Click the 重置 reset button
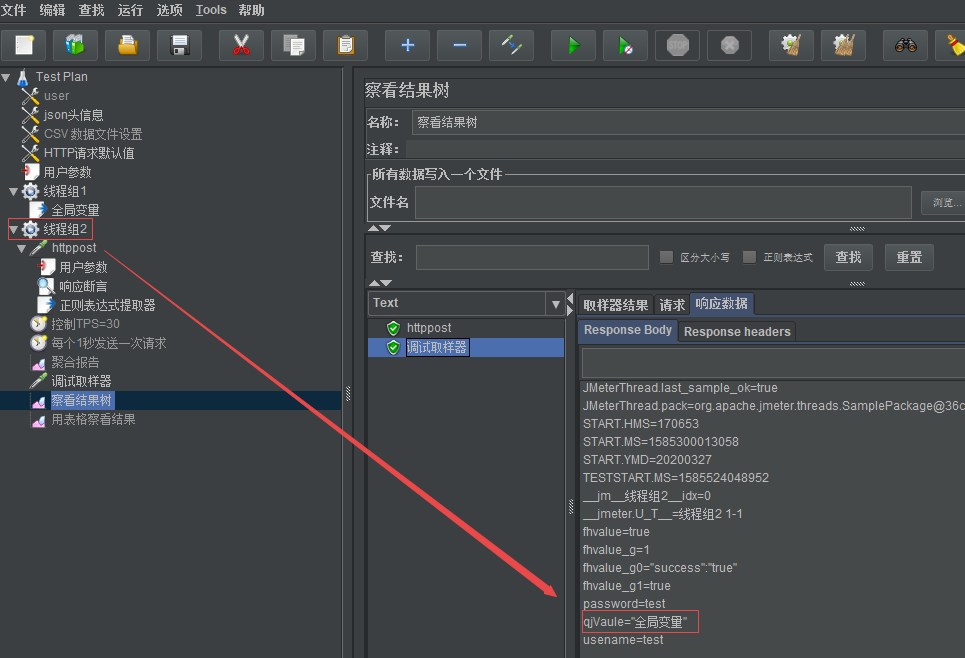The image size is (965, 658). pos(909,257)
